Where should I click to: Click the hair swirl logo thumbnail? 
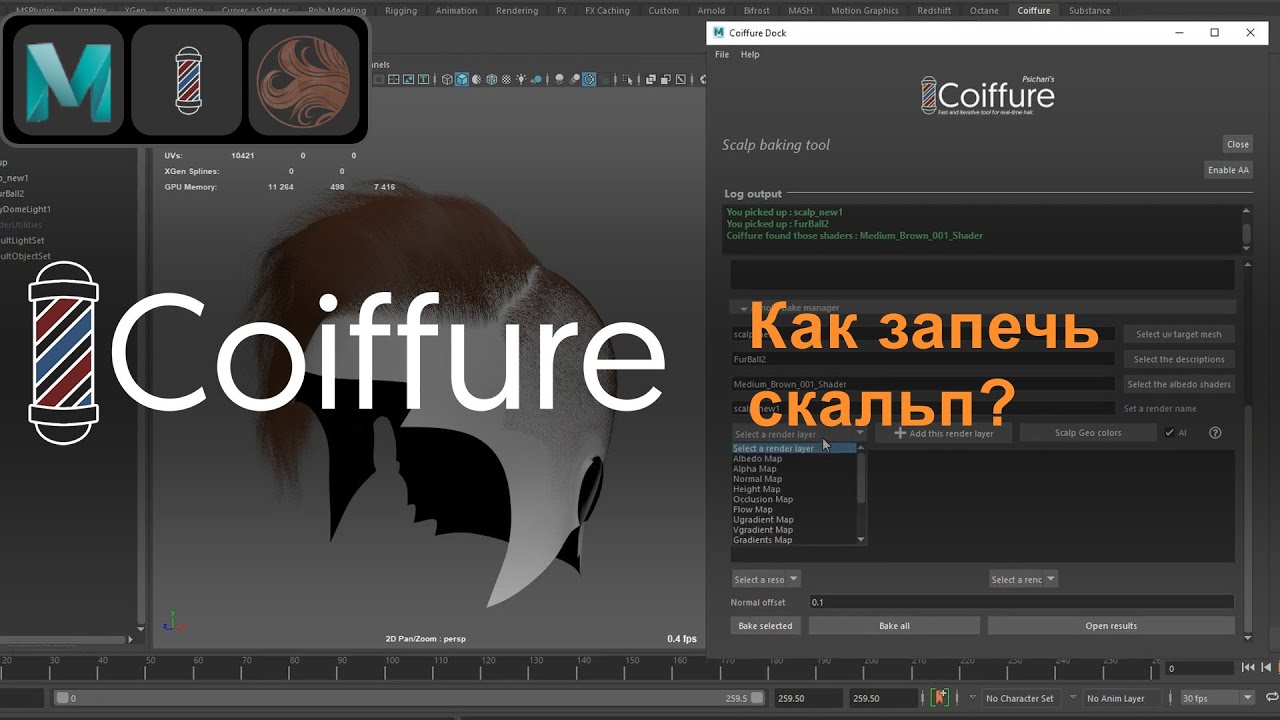304,80
